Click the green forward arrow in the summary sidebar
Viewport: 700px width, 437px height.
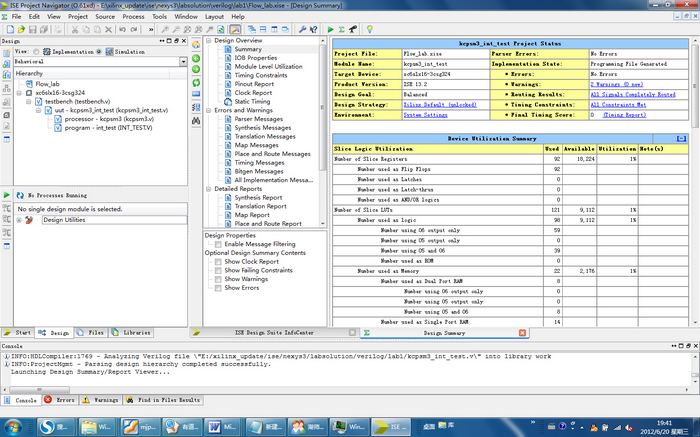pyautogui.click(x=196, y=69)
